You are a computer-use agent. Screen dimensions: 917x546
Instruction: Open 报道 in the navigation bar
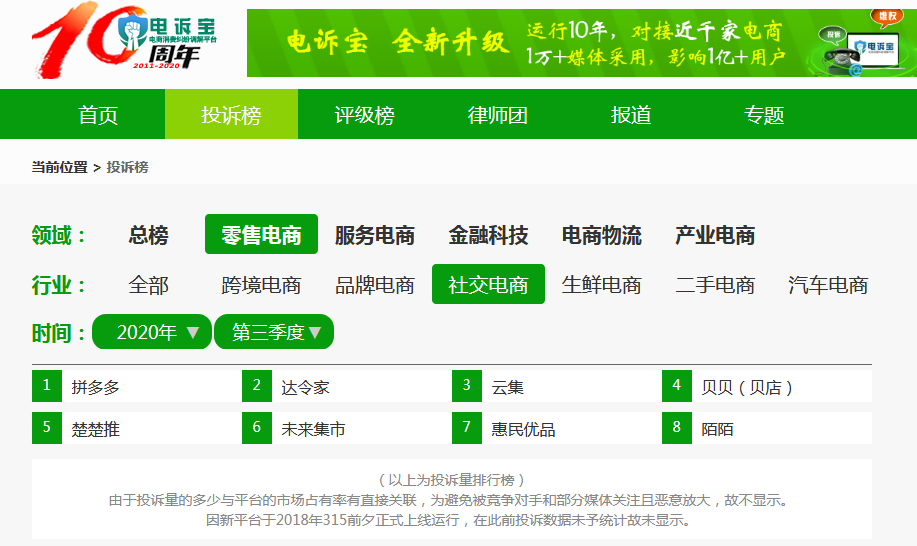click(631, 115)
